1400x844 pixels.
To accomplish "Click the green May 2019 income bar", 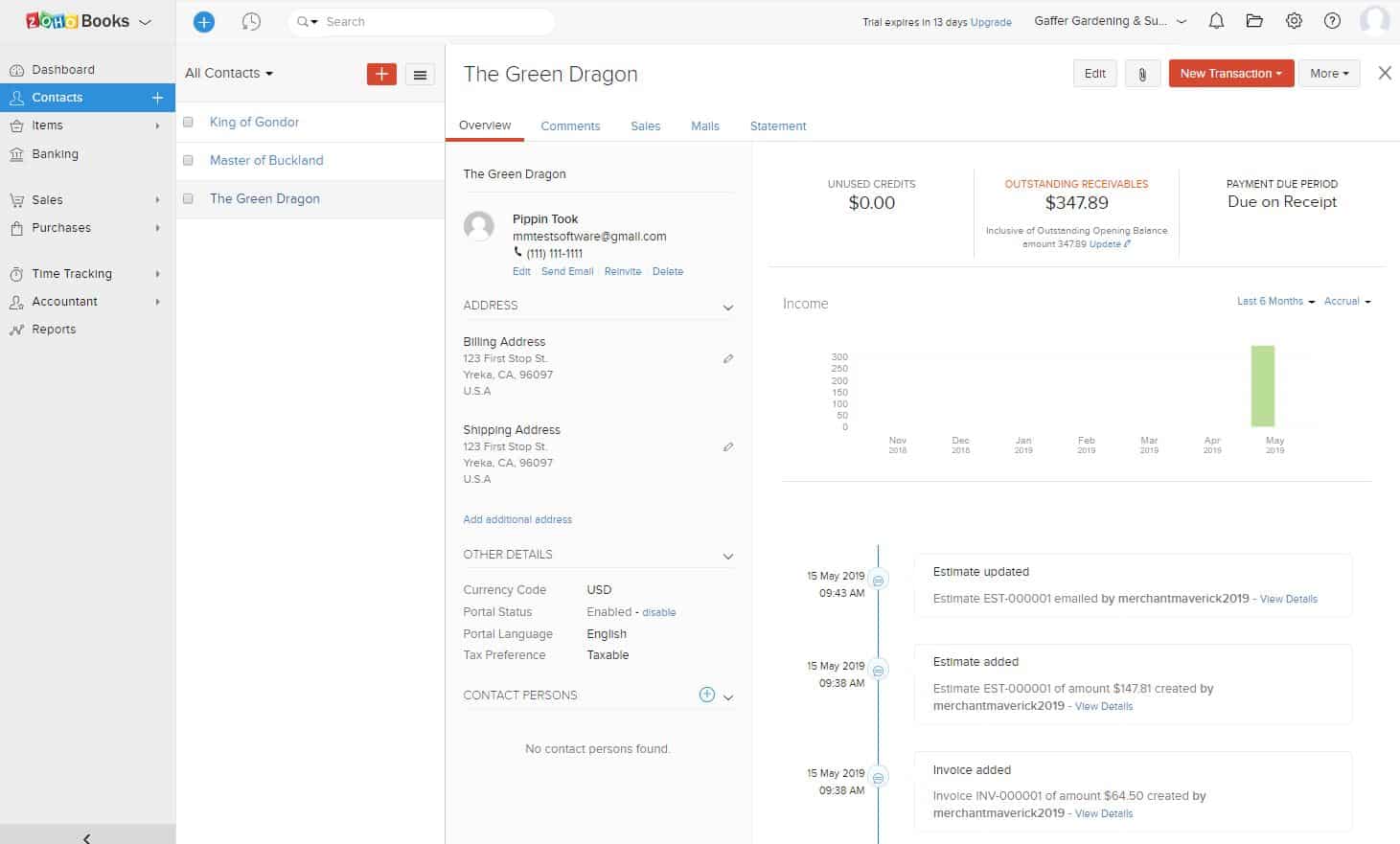I will pos(1262,386).
